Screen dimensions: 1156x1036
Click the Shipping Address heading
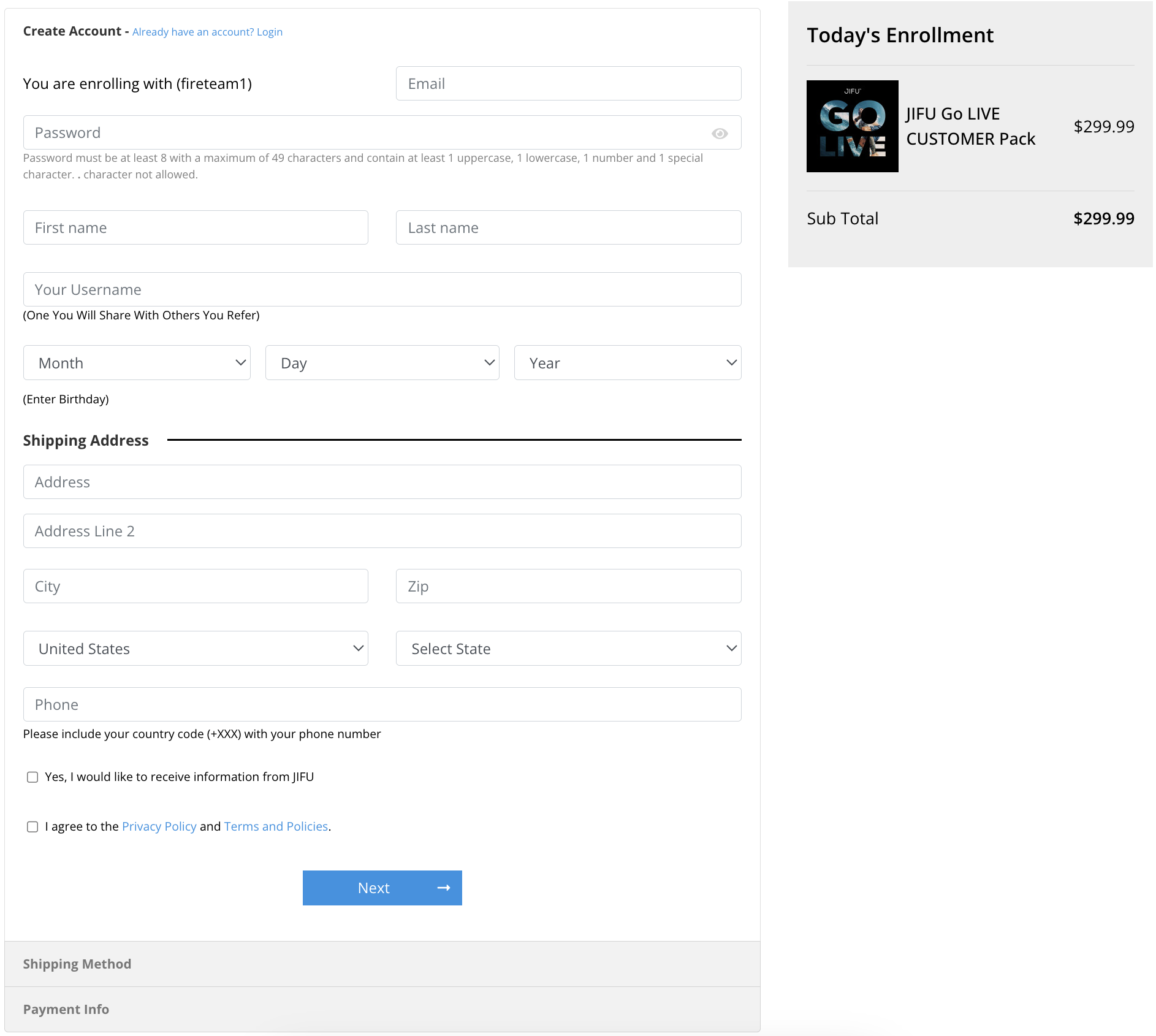point(86,440)
